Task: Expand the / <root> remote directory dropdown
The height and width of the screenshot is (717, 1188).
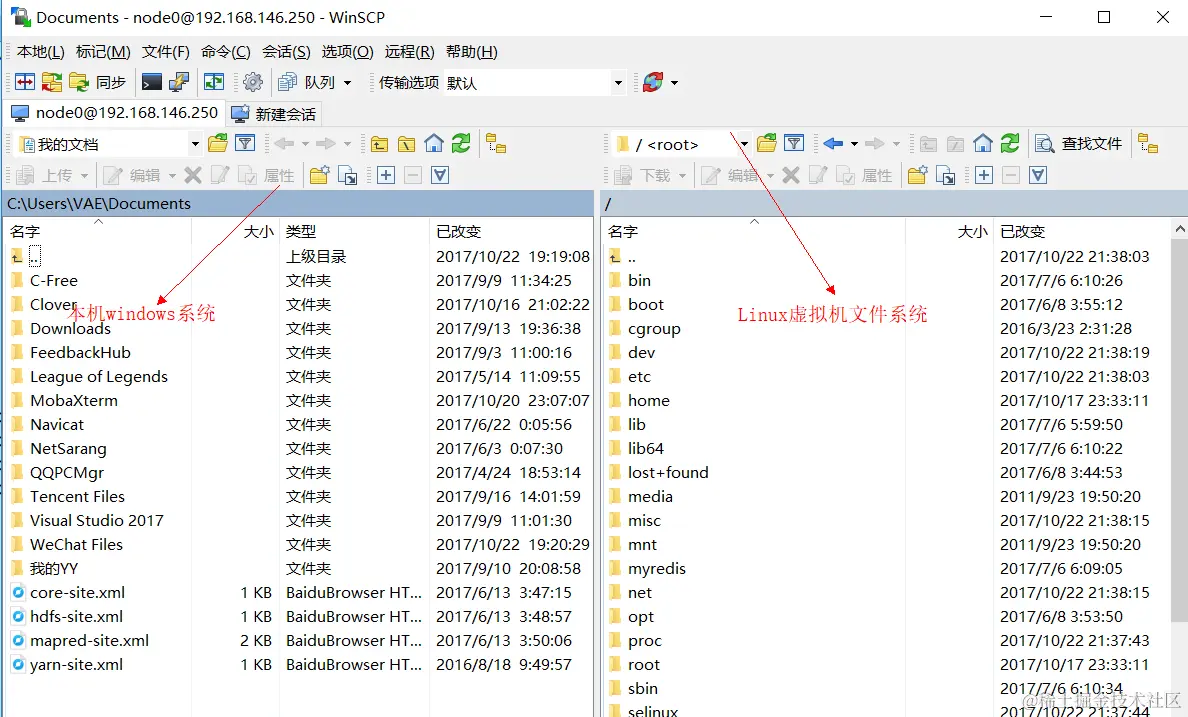Action: pos(744,144)
